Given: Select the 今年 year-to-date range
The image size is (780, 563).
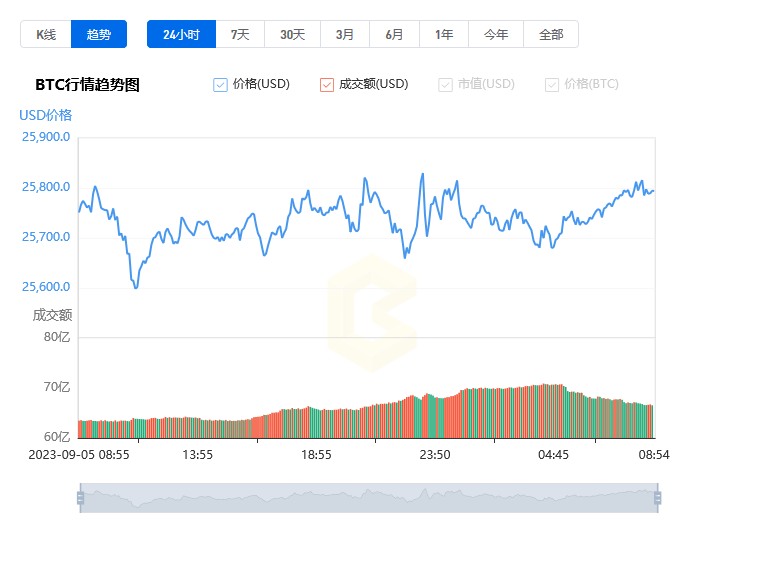Looking at the screenshot, I should 496,34.
